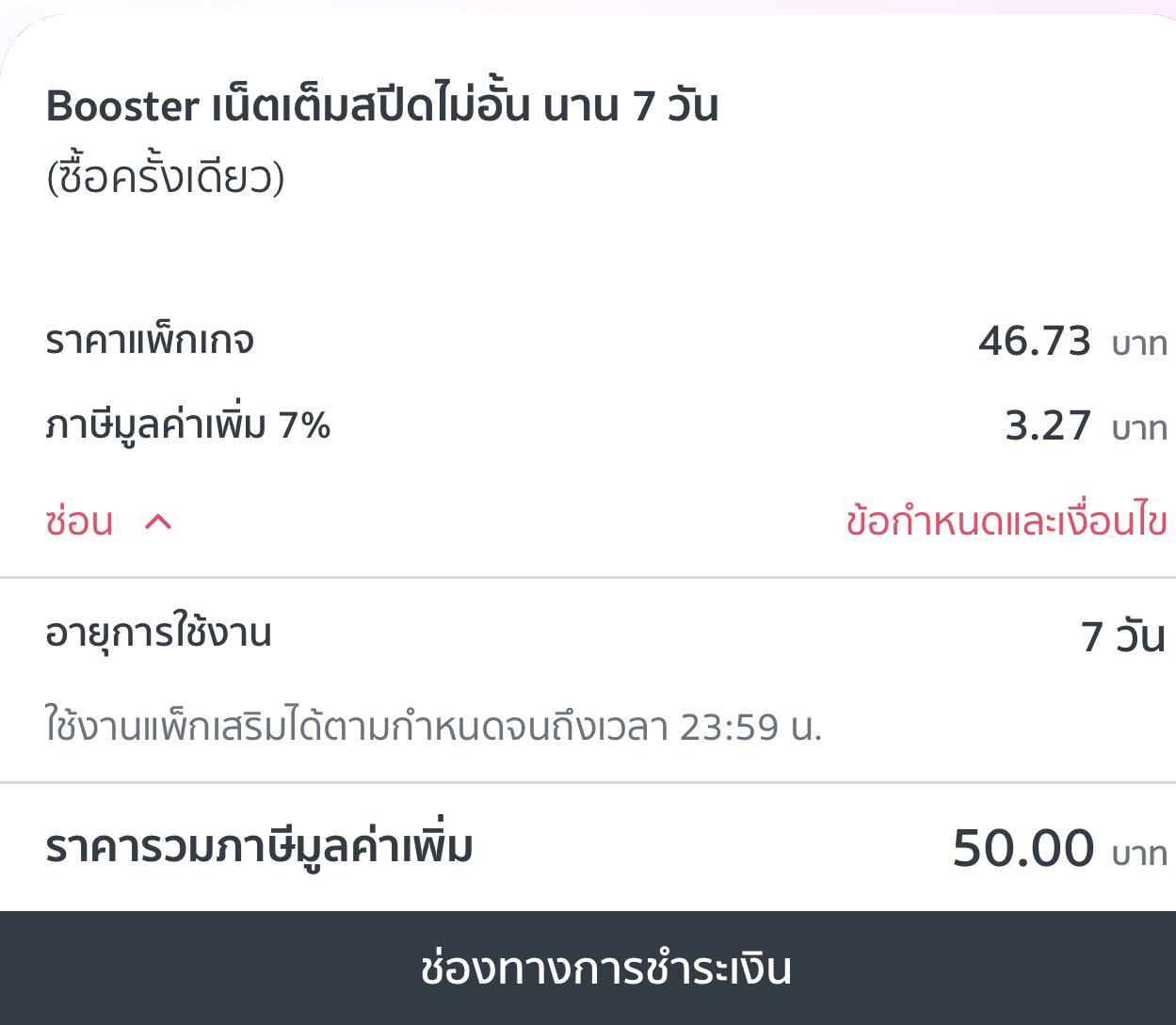
Task: Click the 50.00 total amount
Action: [x=1023, y=849]
